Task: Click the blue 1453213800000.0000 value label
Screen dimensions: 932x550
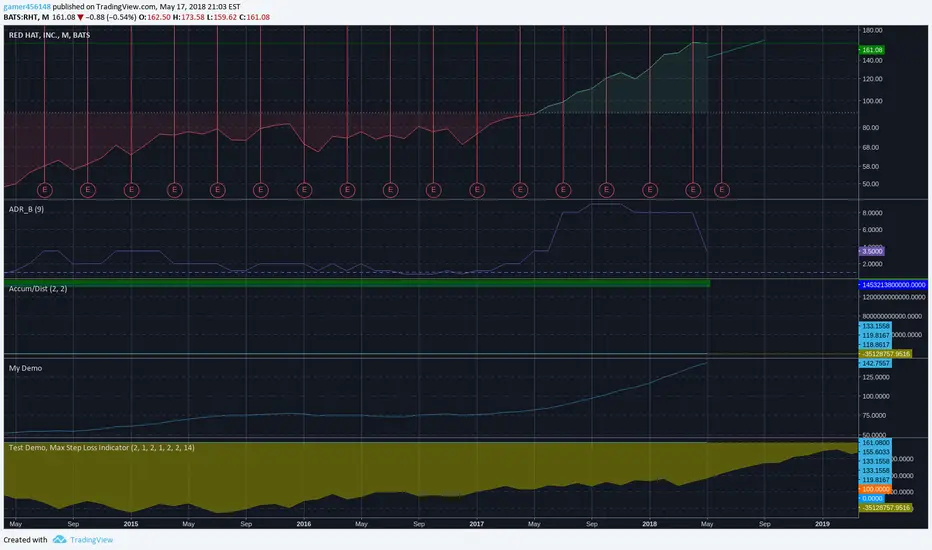Action: click(x=893, y=285)
